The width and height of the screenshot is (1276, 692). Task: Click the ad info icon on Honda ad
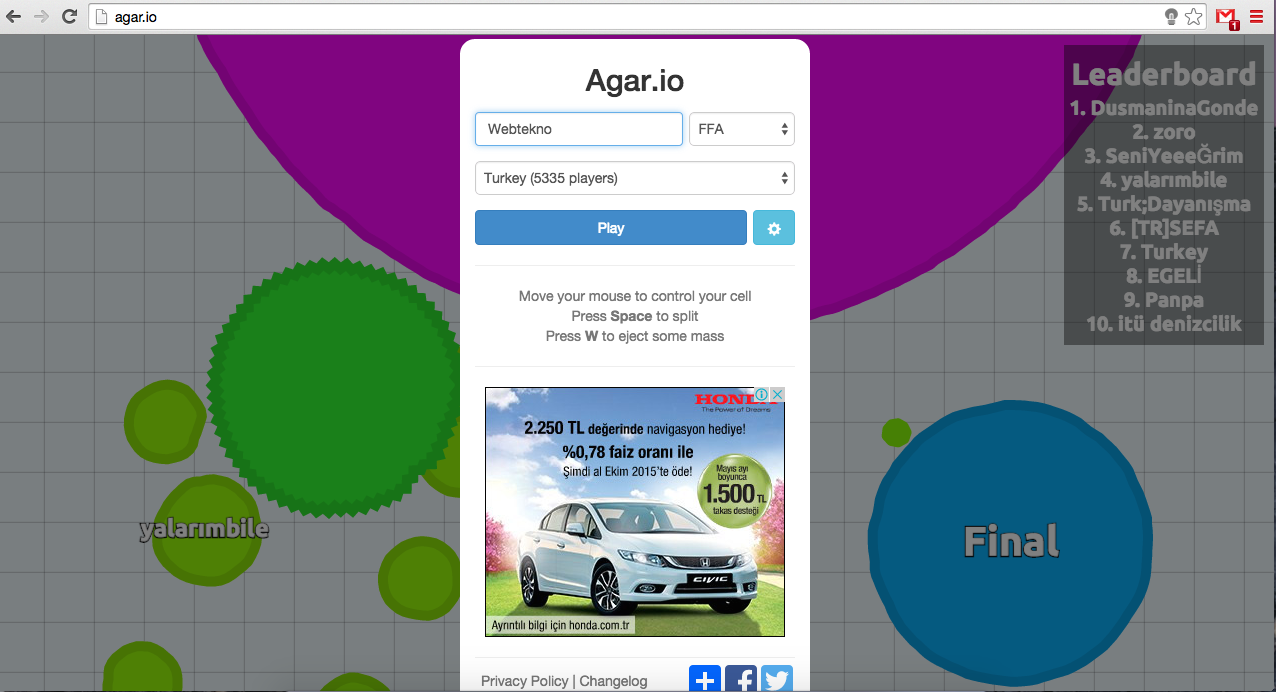click(762, 395)
